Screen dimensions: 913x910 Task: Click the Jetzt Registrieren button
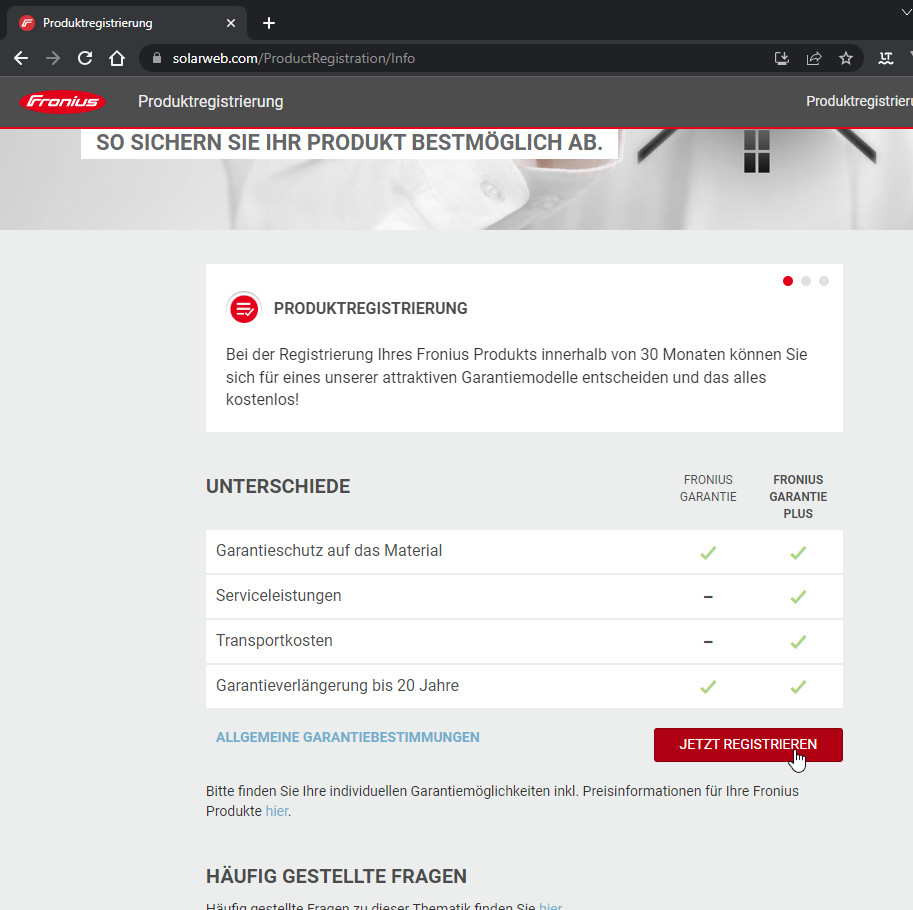click(x=748, y=745)
